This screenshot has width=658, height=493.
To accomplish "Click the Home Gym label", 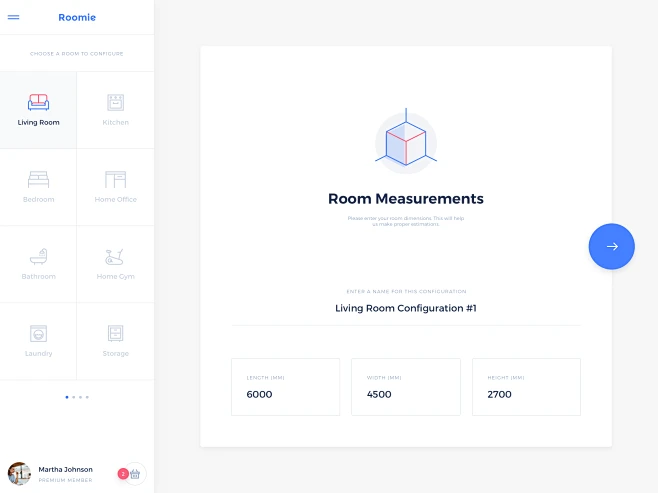I will 115,276.
